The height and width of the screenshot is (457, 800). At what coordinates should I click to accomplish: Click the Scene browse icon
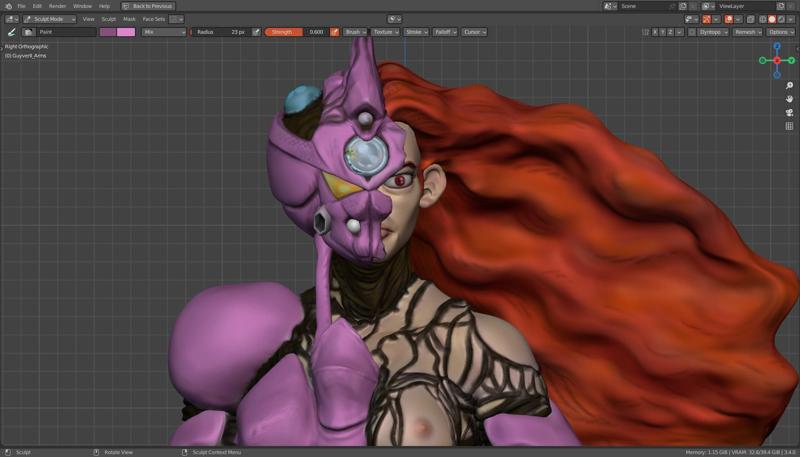[x=610, y=6]
